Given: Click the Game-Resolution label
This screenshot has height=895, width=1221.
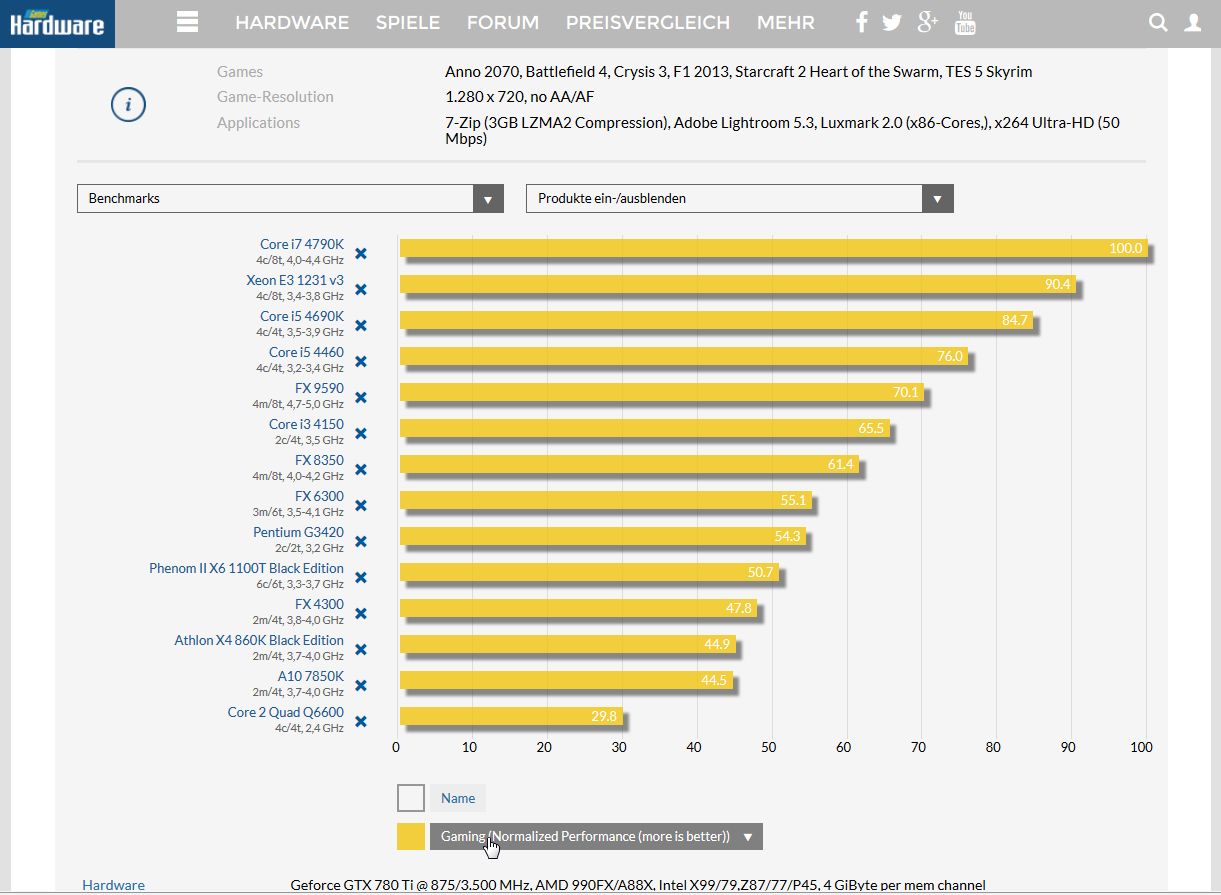Looking at the screenshot, I should [x=275, y=97].
